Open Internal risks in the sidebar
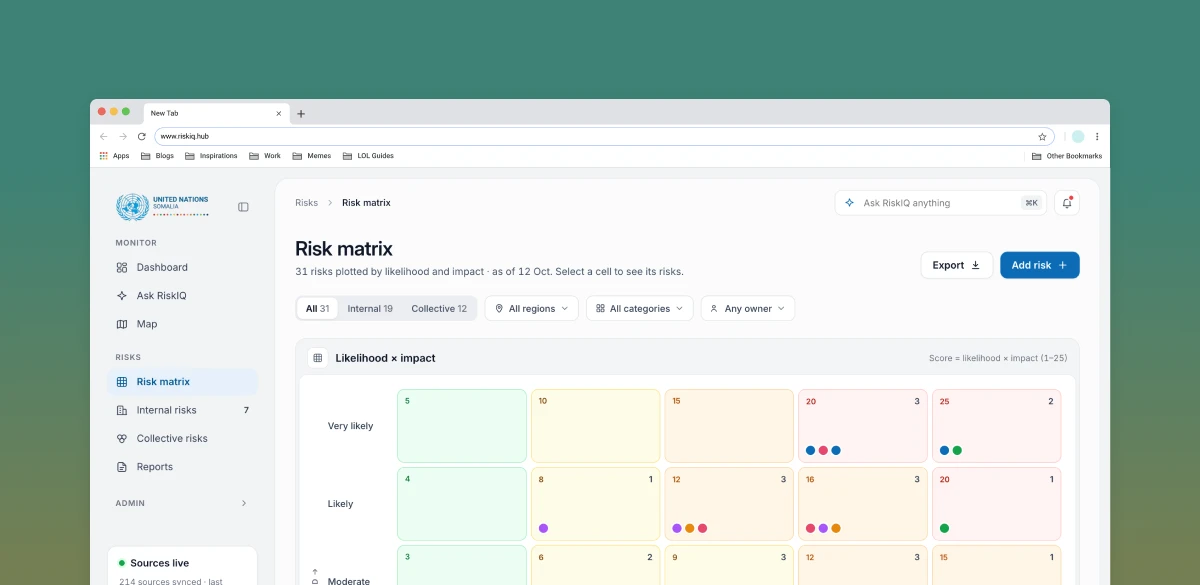The height and width of the screenshot is (585, 1200). (x=182, y=410)
